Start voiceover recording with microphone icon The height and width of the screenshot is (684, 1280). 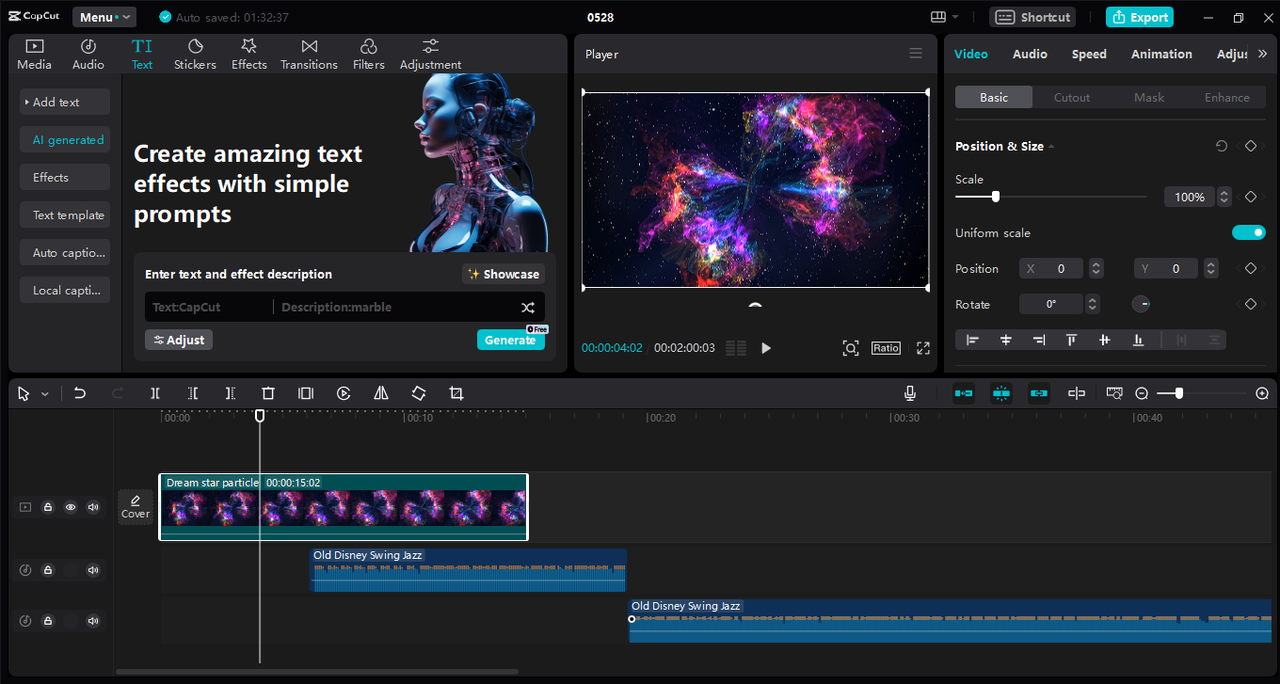click(x=910, y=394)
